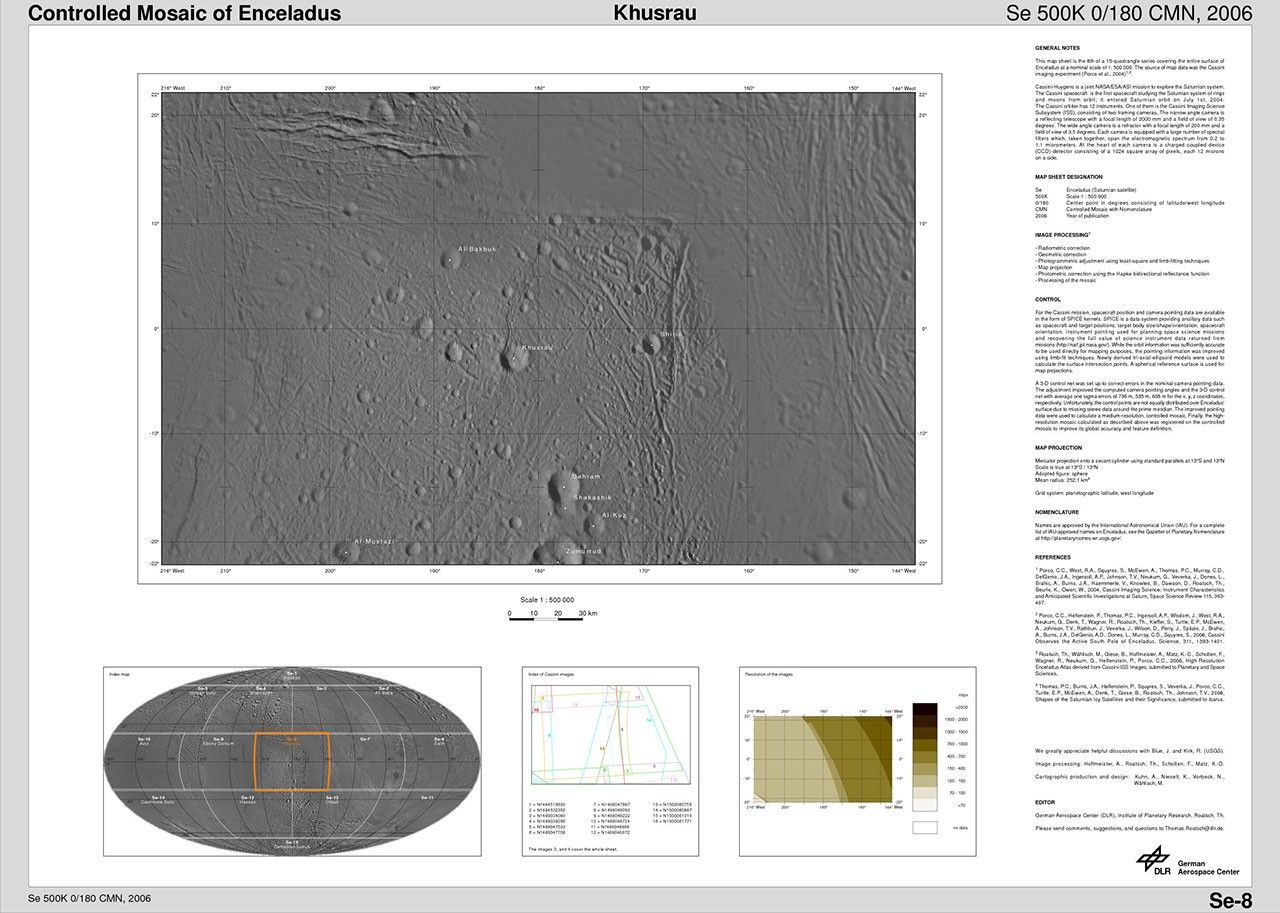Select the Se-7 quadrangle in index map

coord(365,740)
